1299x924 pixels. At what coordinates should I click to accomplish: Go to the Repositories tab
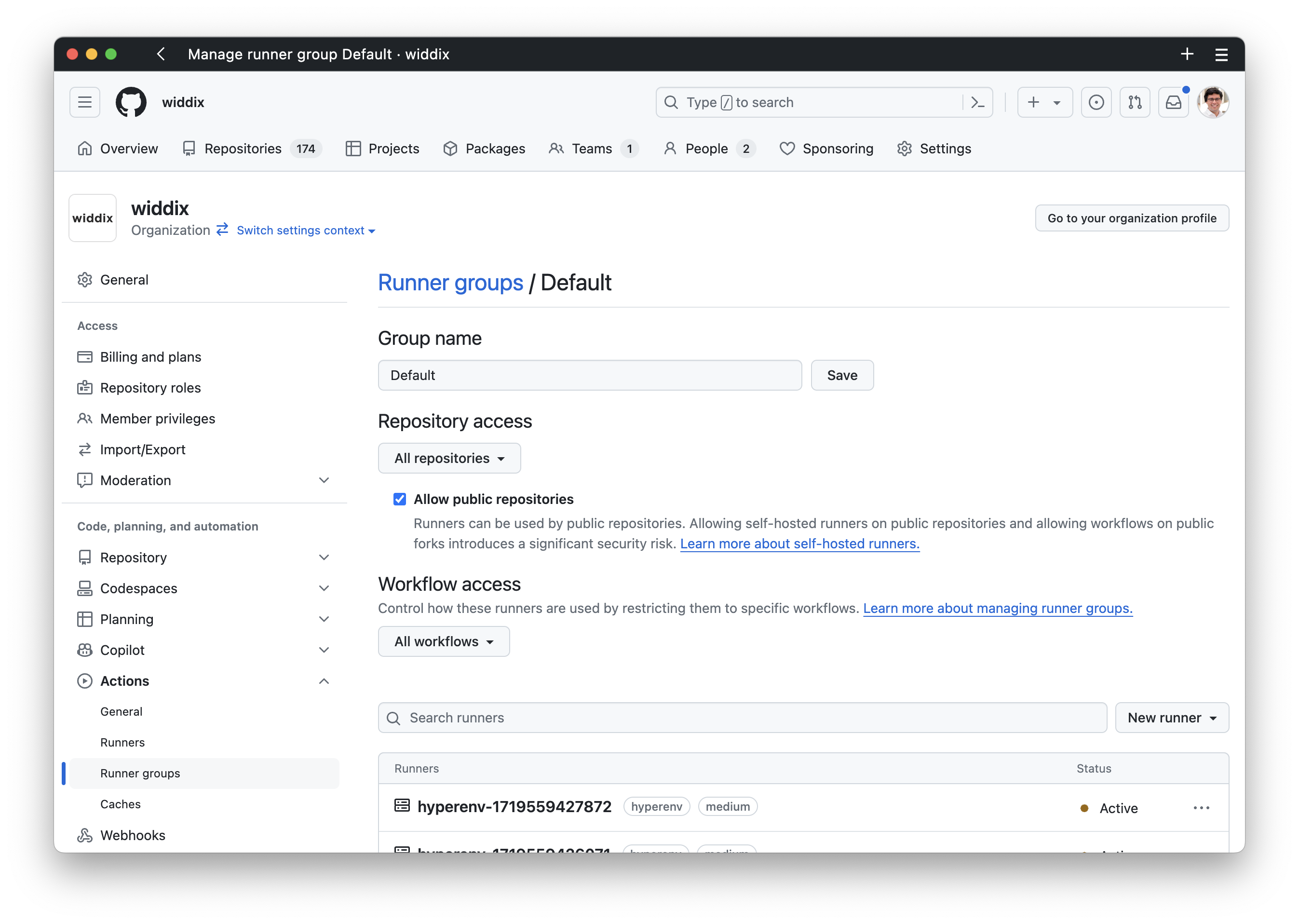(252, 149)
